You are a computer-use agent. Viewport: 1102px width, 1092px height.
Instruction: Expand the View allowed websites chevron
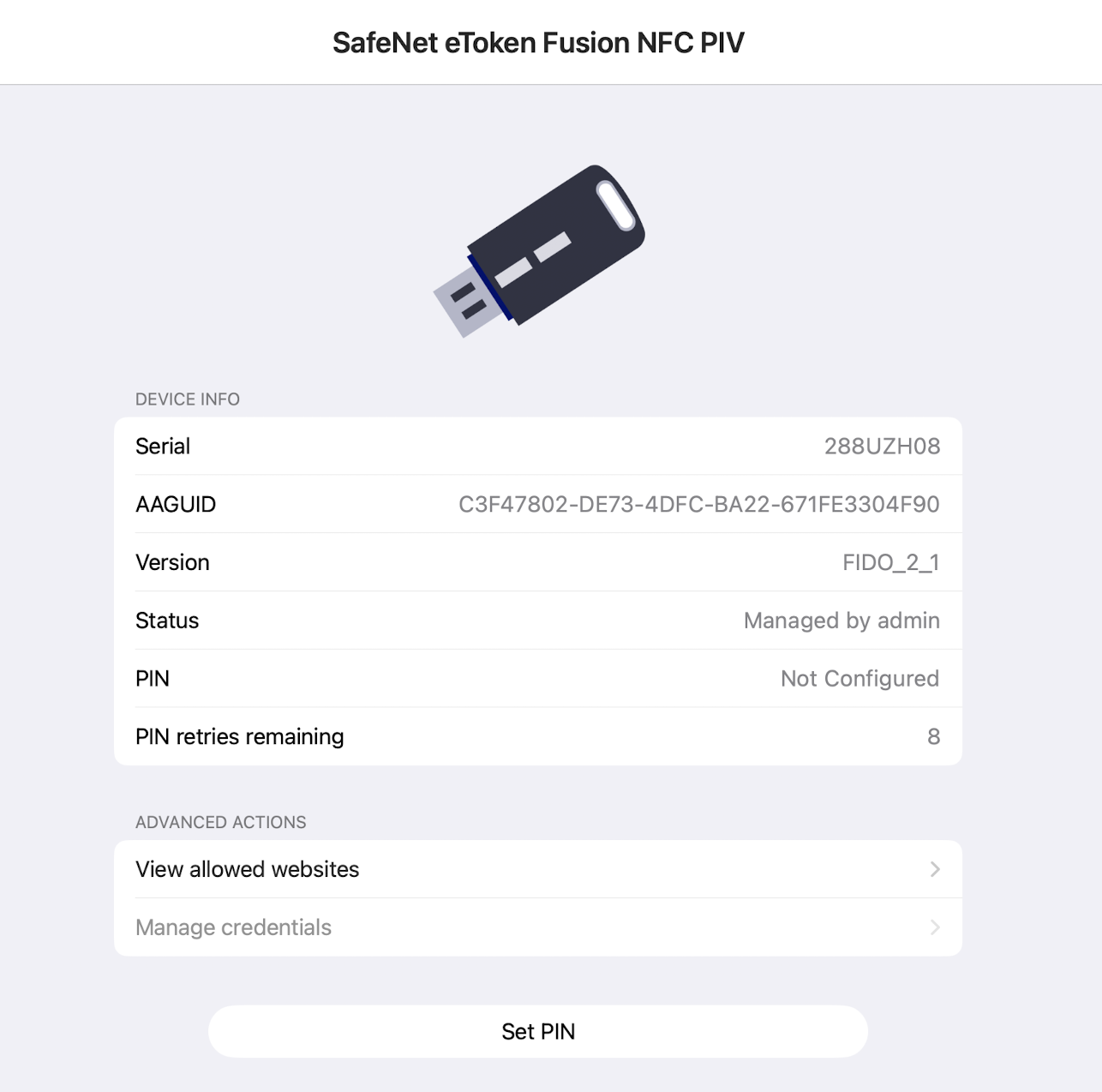pyautogui.click(x=935, y=869)
